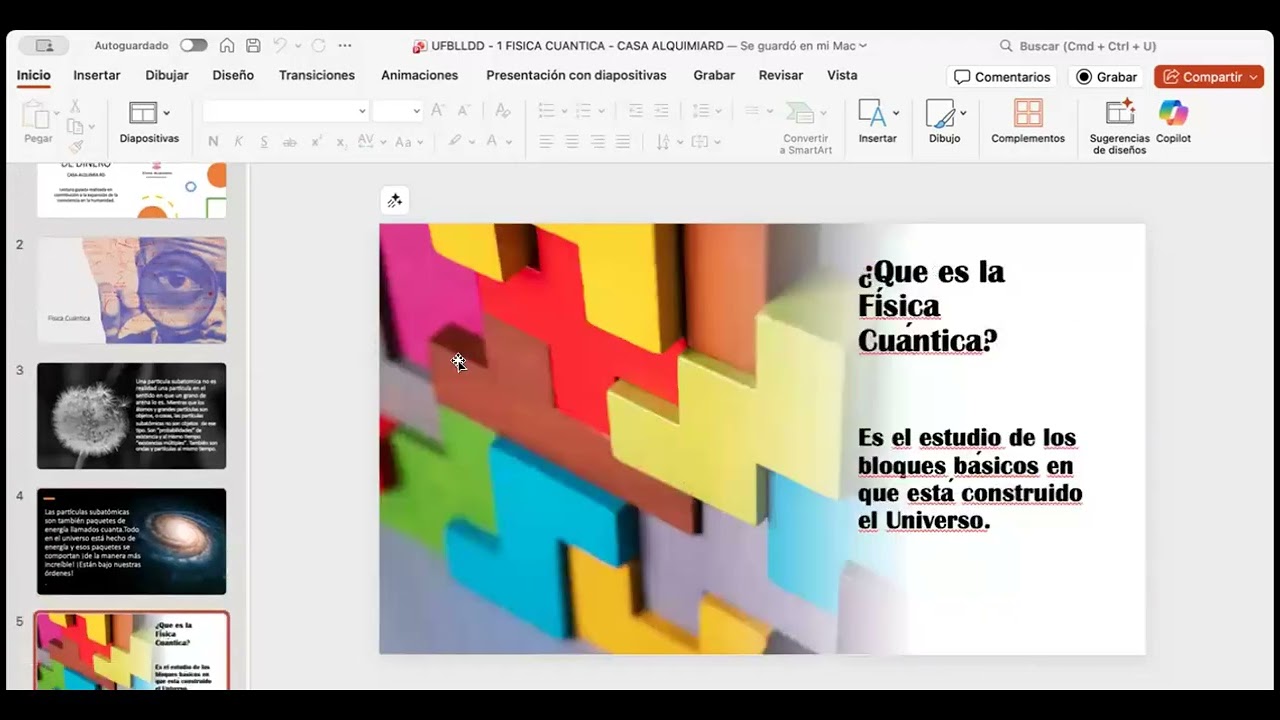1280x720 pixels.
Task: Click the Clear formatting icon
Action: tap(502, 111)
